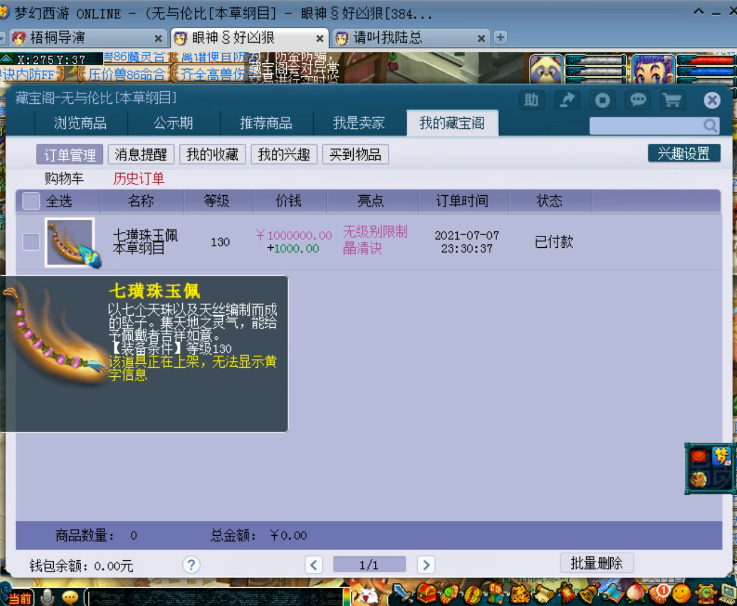The width and height of the screenshot is (737, 606).
Task: Close the 眼神§好凶狠 window tab
Action: [x=320, y=38]
